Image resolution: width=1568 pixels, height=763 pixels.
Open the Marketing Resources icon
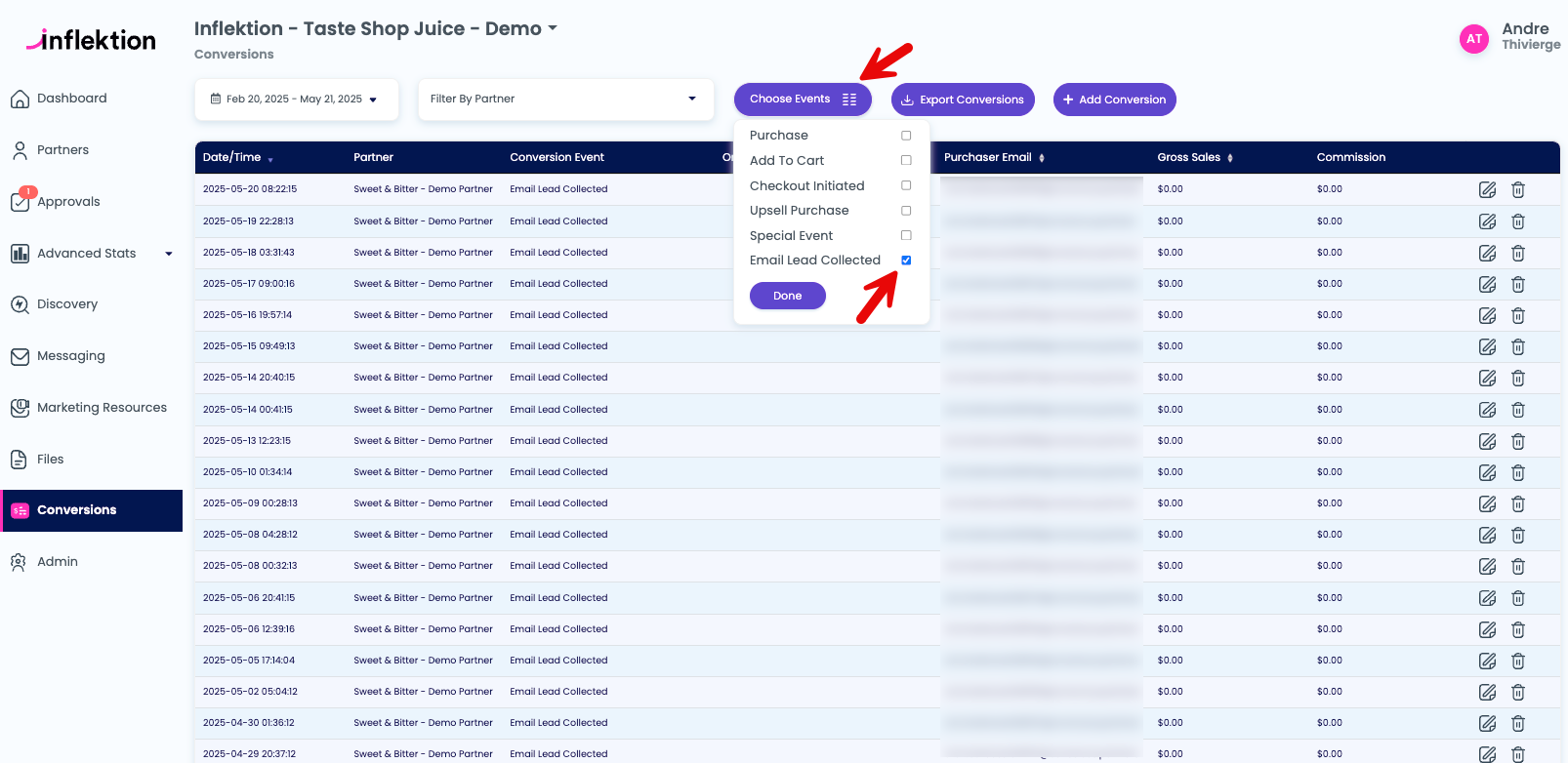point(20,408)
